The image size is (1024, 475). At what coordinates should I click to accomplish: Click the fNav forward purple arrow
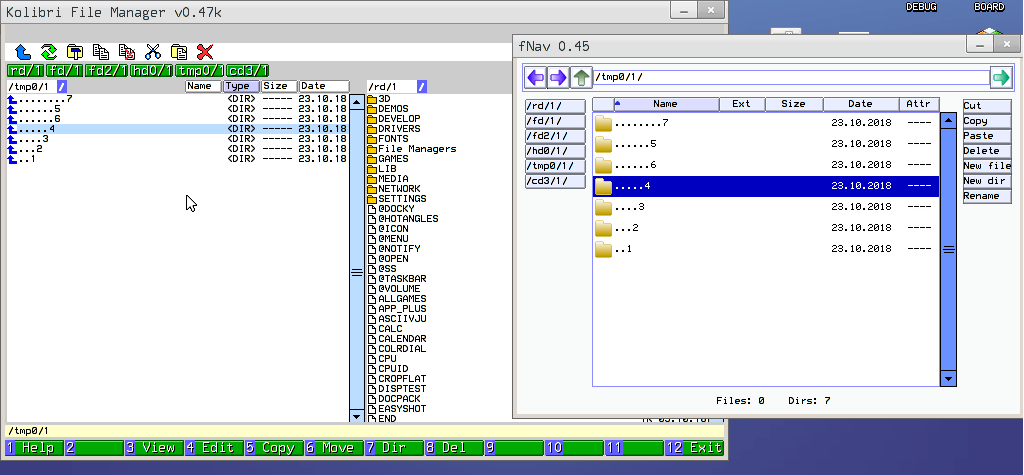(558, 77)
